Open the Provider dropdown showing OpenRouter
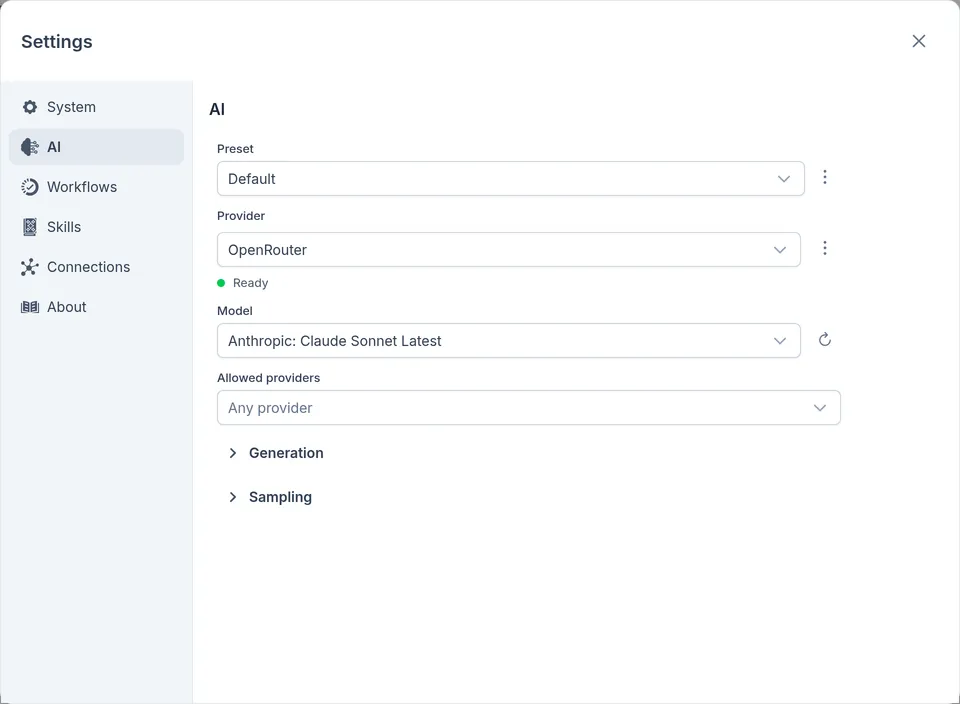 (x=509, y=250)
